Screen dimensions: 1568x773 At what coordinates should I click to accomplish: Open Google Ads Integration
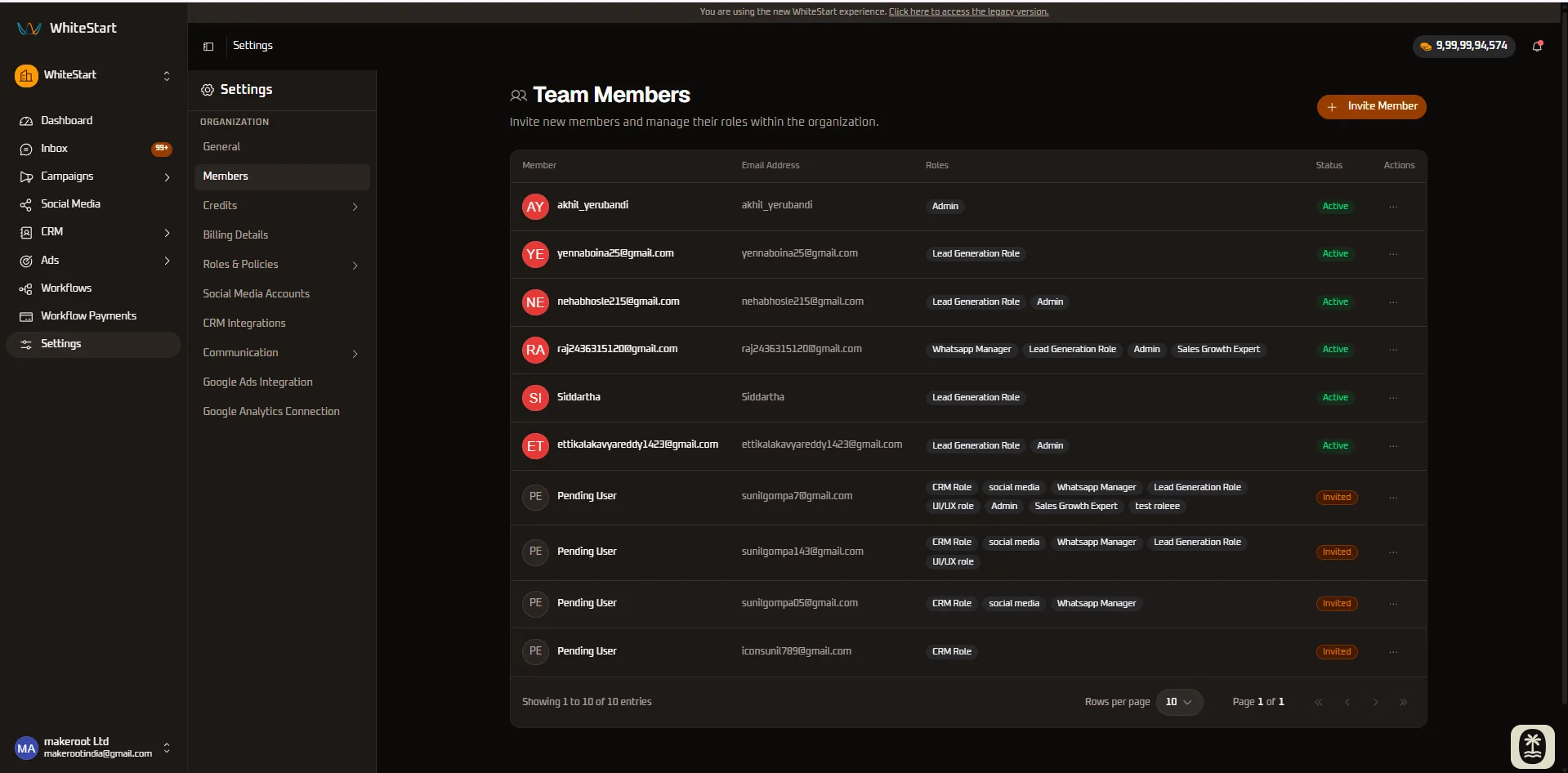[282, 382]
